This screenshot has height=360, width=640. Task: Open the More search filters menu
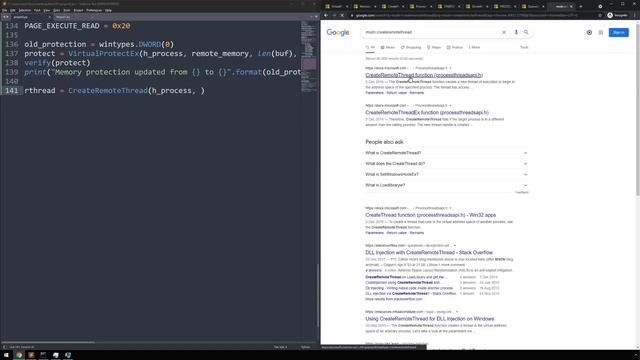(474, 48)
